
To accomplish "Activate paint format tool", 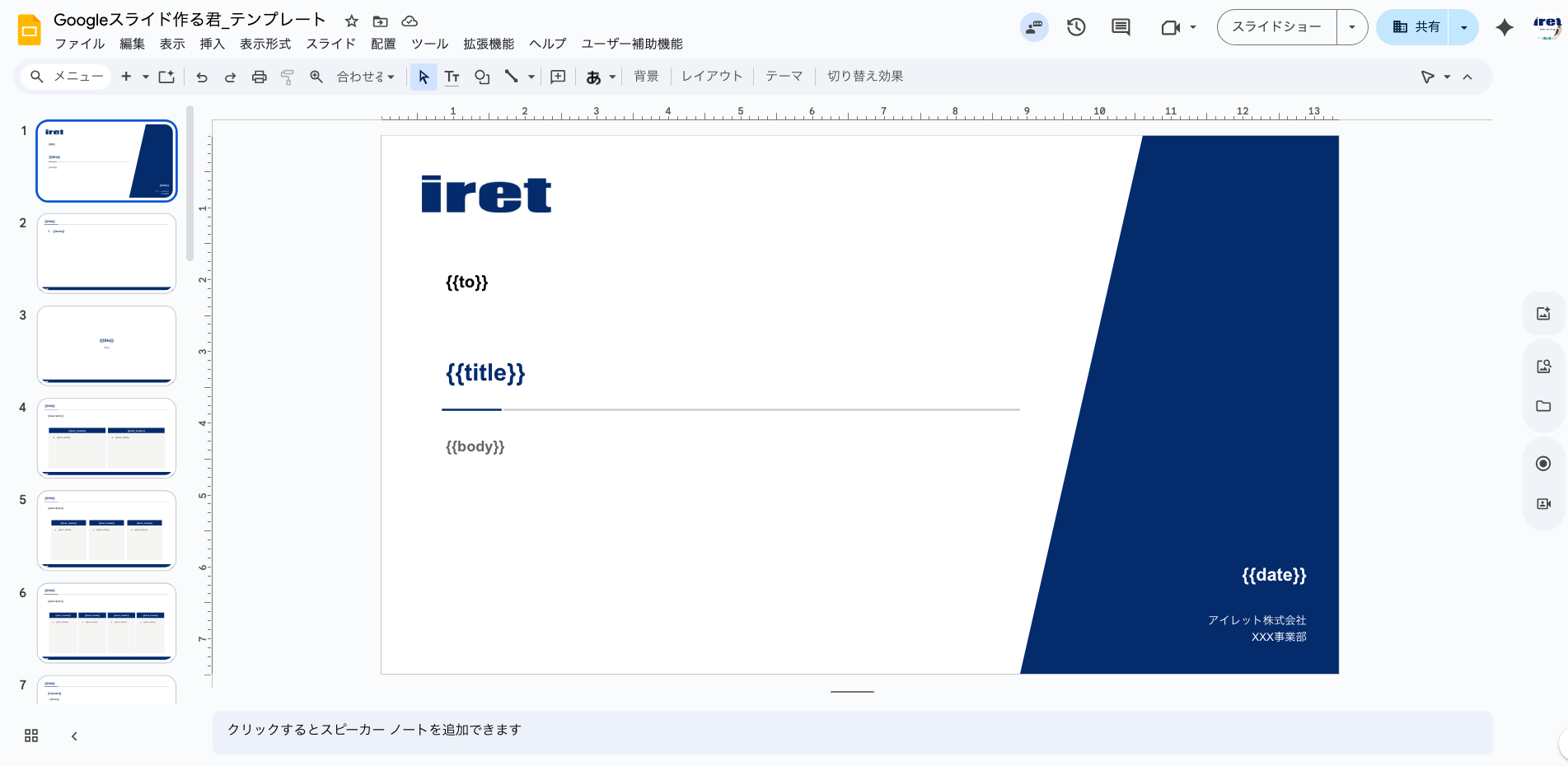I will 288,77.
